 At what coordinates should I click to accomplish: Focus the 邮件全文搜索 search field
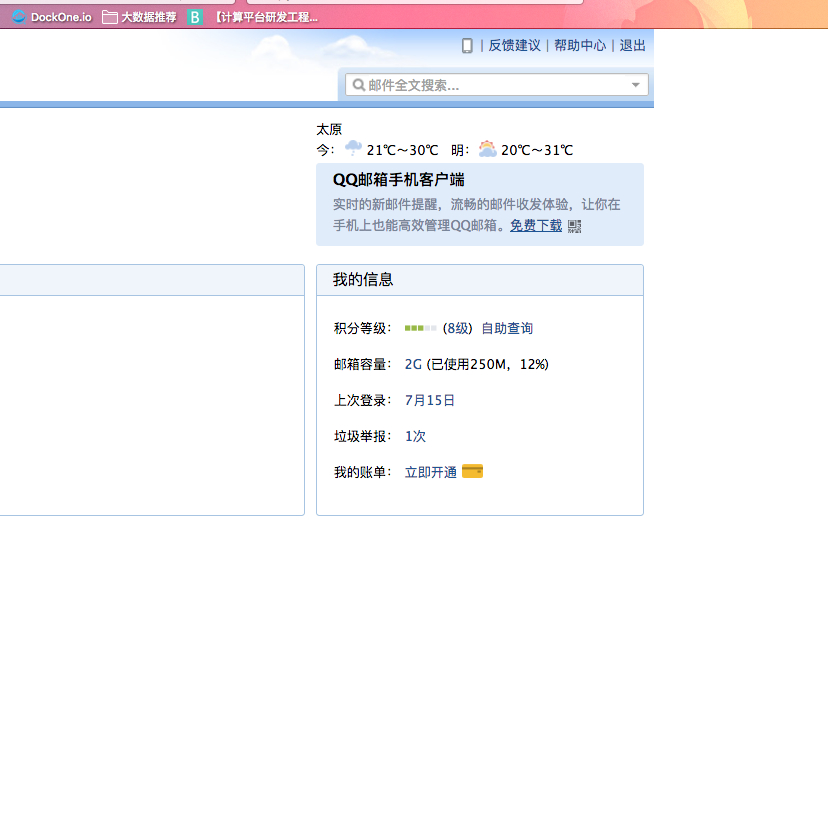click(x=496, y=85)
